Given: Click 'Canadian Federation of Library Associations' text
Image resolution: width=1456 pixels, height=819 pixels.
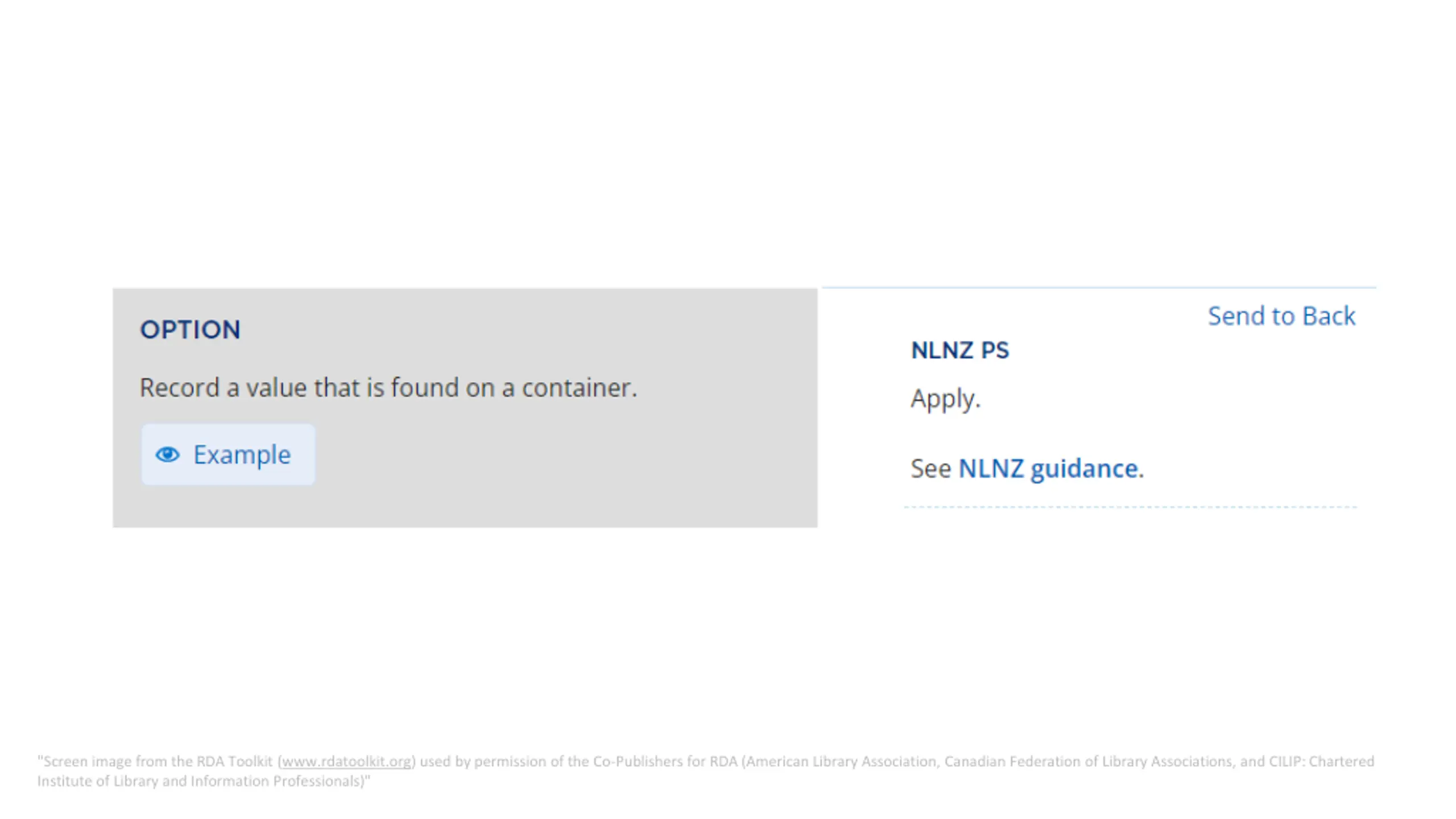Looking at the screenshot, I should click(x=1090, y=762).
